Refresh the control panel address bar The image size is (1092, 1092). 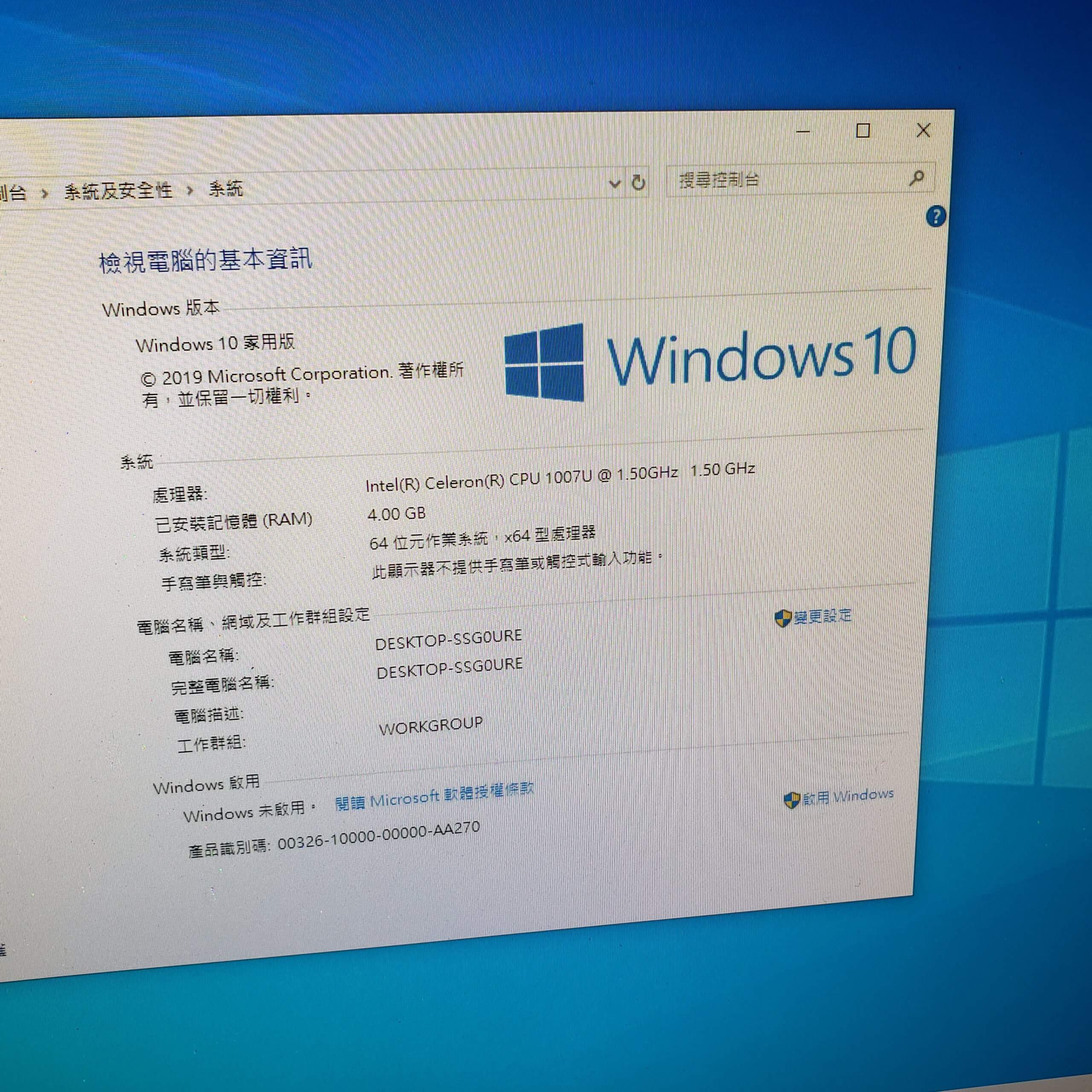tap(638, 183)
